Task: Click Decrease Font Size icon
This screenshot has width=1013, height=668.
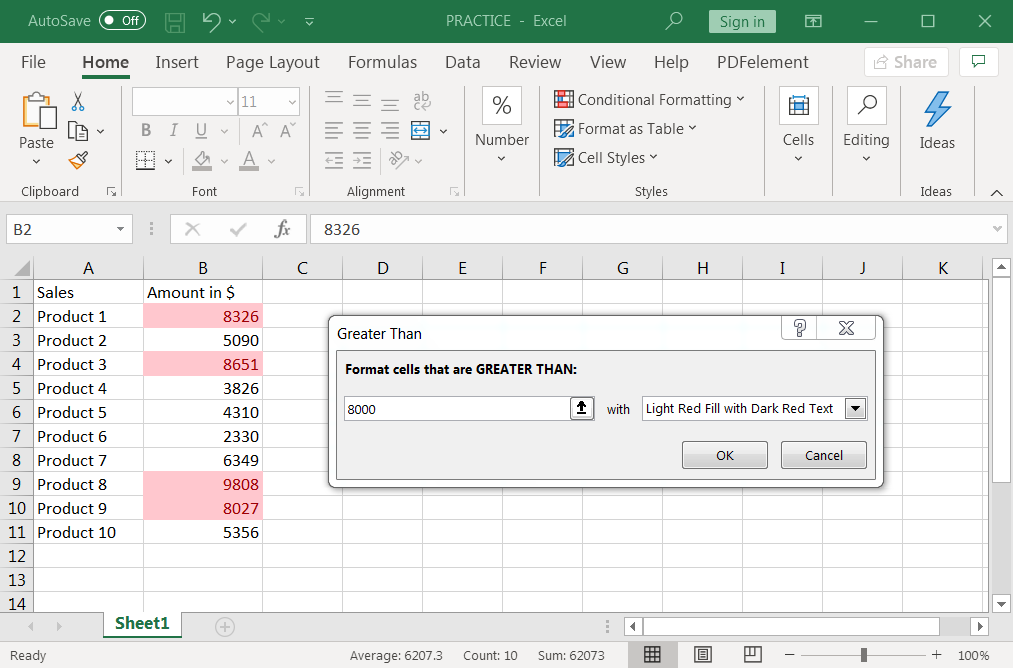Action: click(x=287, y=130)
